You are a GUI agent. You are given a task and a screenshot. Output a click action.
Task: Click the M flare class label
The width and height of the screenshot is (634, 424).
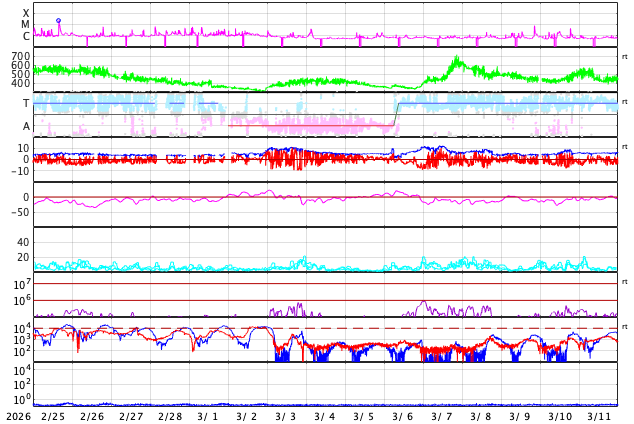tap(26, 25)
